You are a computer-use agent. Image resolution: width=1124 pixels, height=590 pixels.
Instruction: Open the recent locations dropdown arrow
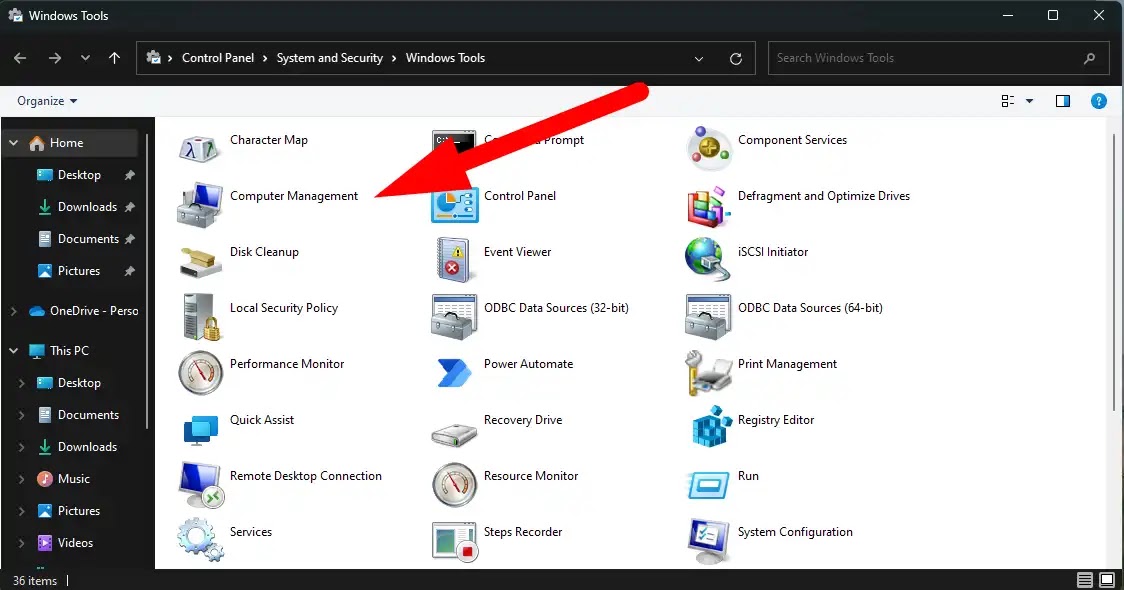point(85,58)
